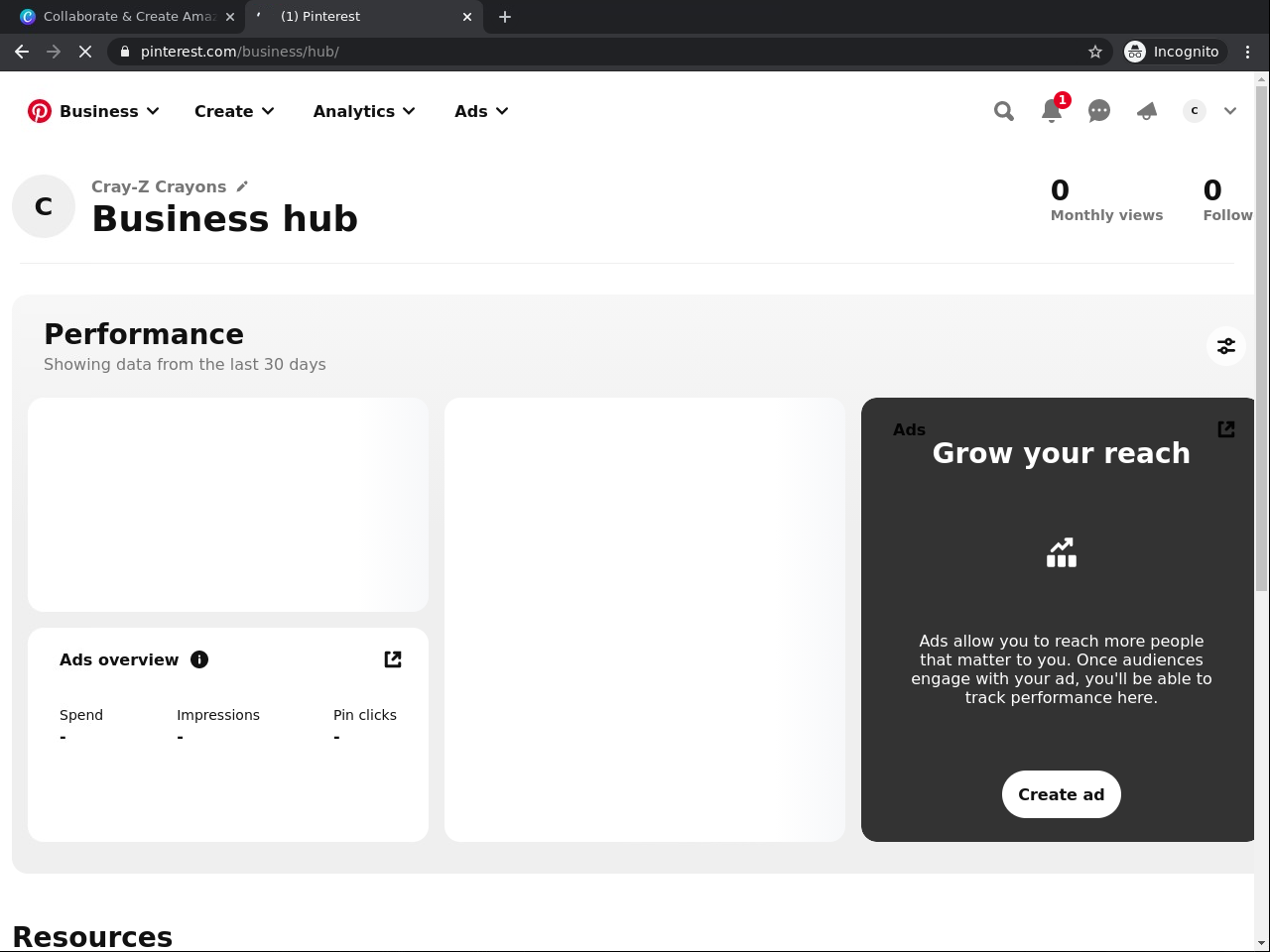Image resolution: width=1270 pixels, height=952 pixels.
Task: Open Performance filter settings icon
Action: [1226, 346]
